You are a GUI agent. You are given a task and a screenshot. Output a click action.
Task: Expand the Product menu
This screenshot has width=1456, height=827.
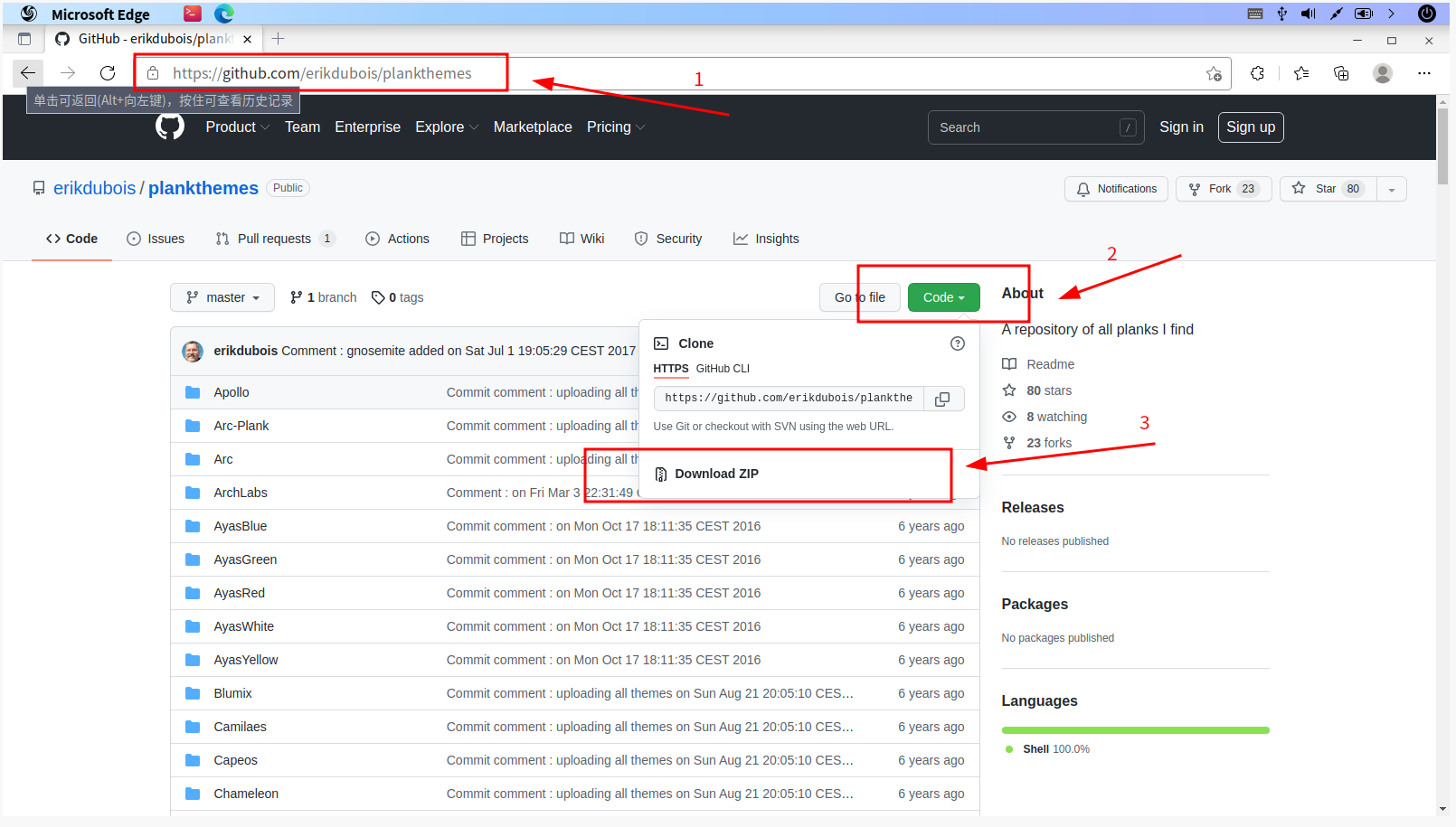pos(237,127)
